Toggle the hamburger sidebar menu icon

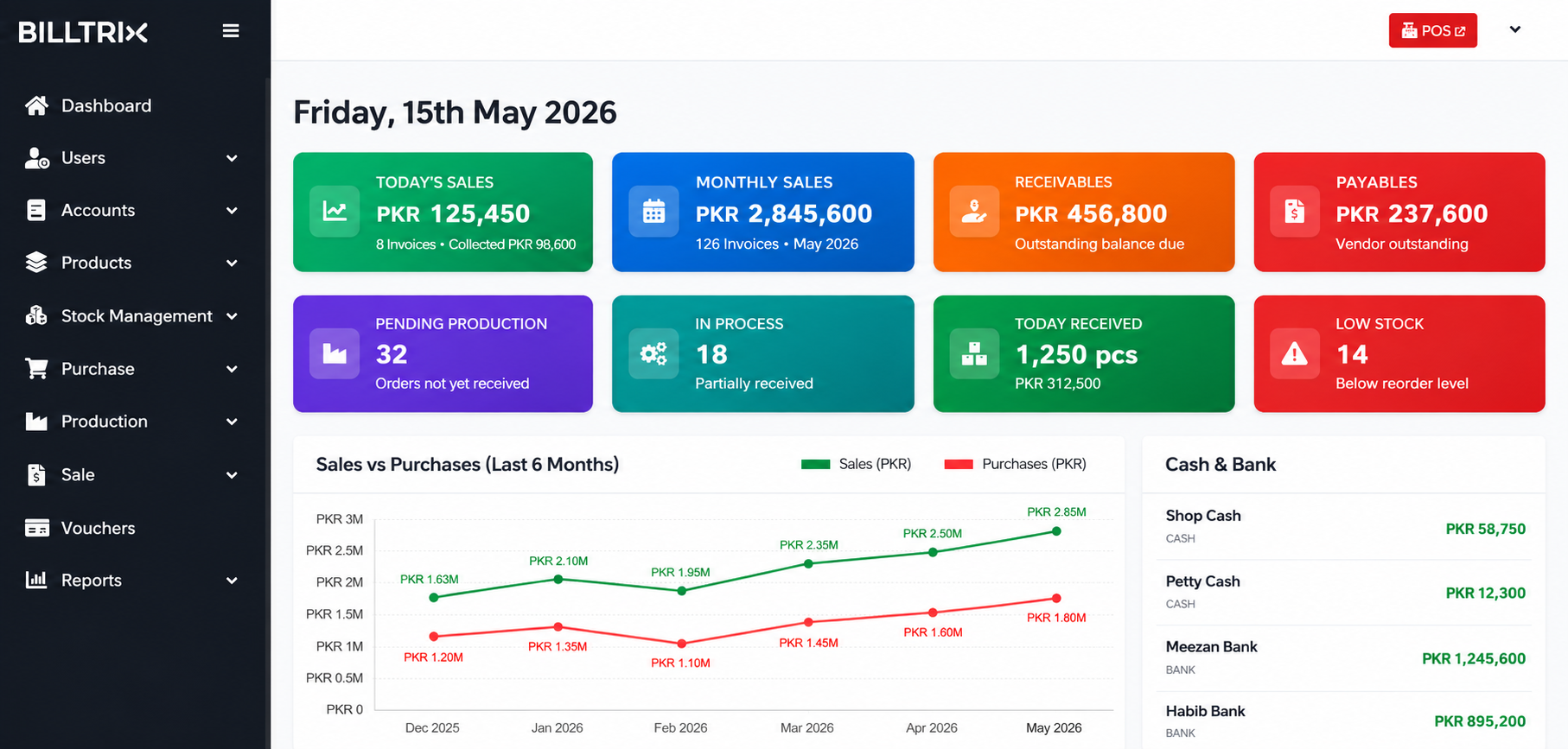pos(231,31)
